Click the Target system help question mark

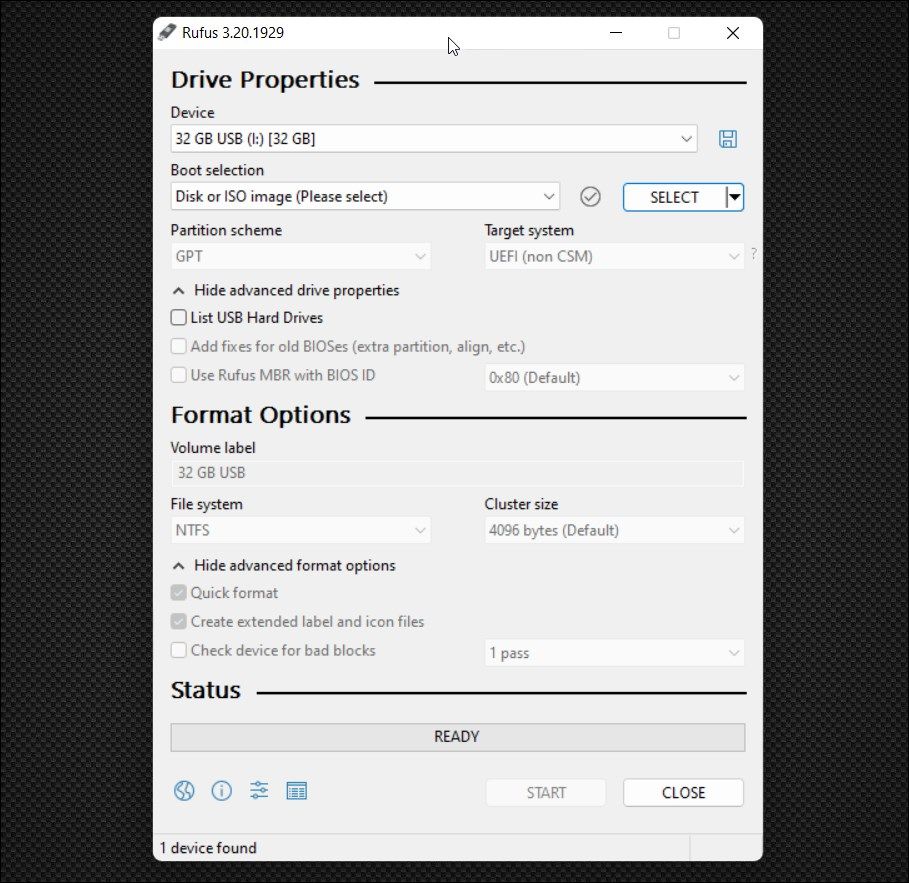[x=754, y=253]
